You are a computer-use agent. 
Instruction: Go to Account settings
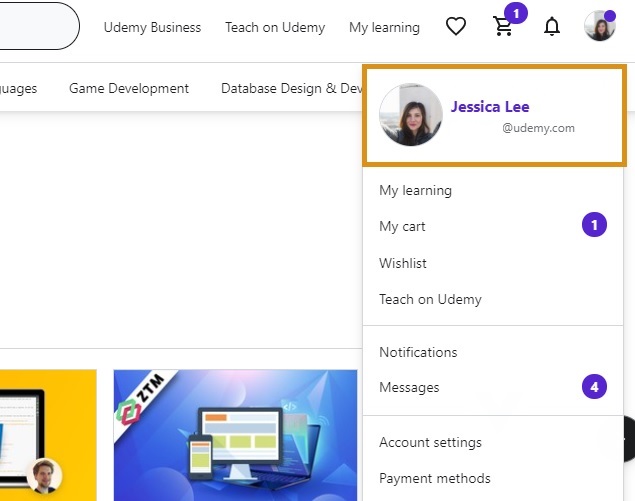click(x=430, y=442)
